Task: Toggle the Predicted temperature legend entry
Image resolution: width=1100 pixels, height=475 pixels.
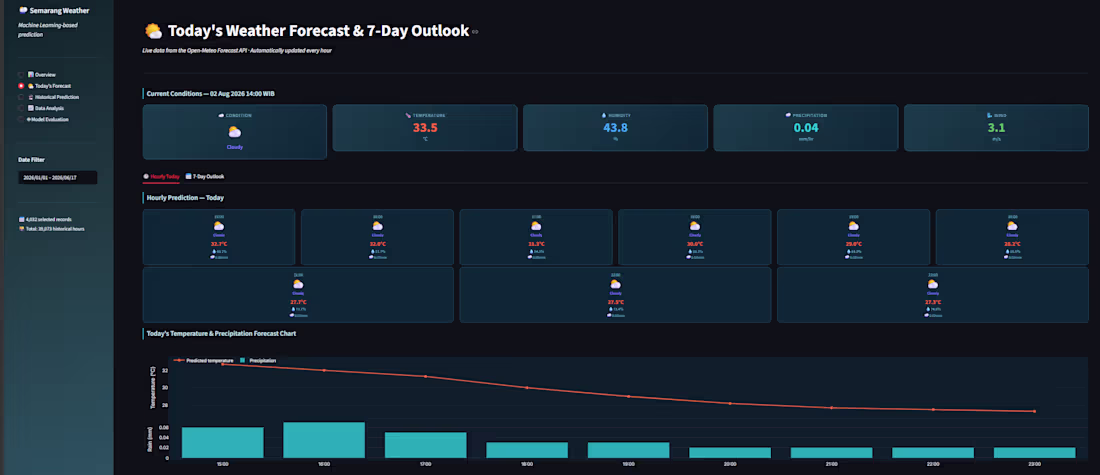Action: pos(203,361)
